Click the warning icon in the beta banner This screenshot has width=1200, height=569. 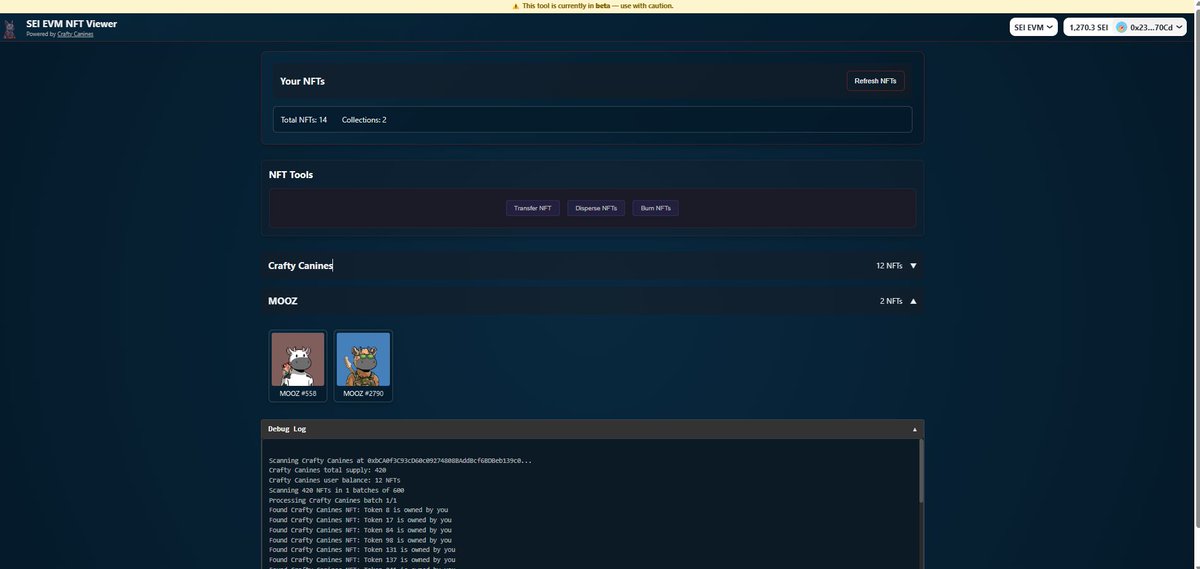[x=515, y=6]
